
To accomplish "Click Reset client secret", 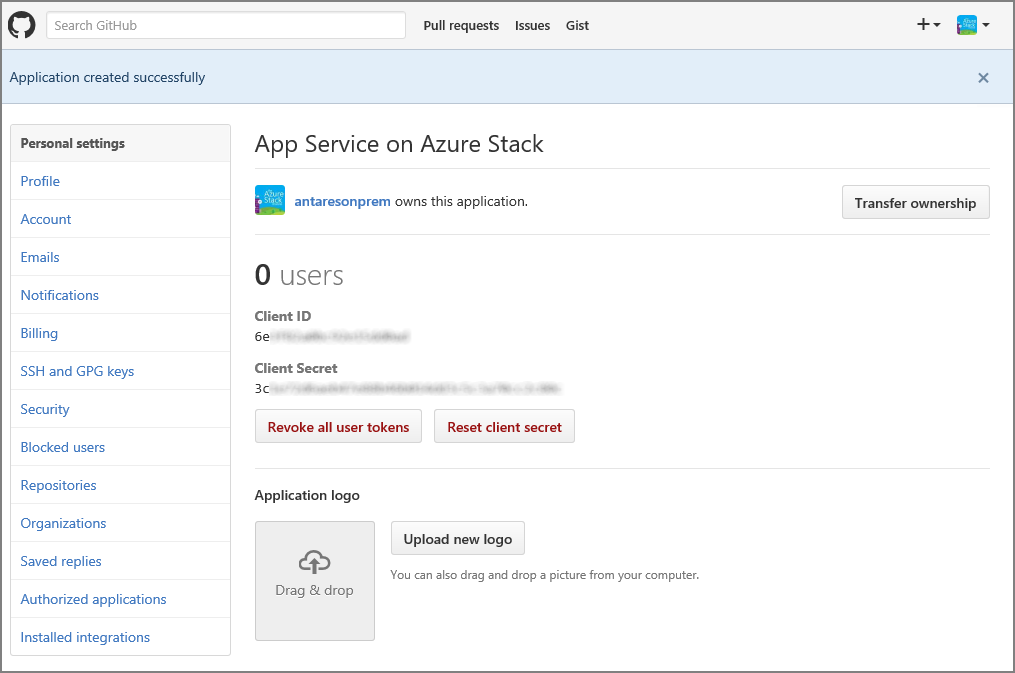I will [504, 426].
